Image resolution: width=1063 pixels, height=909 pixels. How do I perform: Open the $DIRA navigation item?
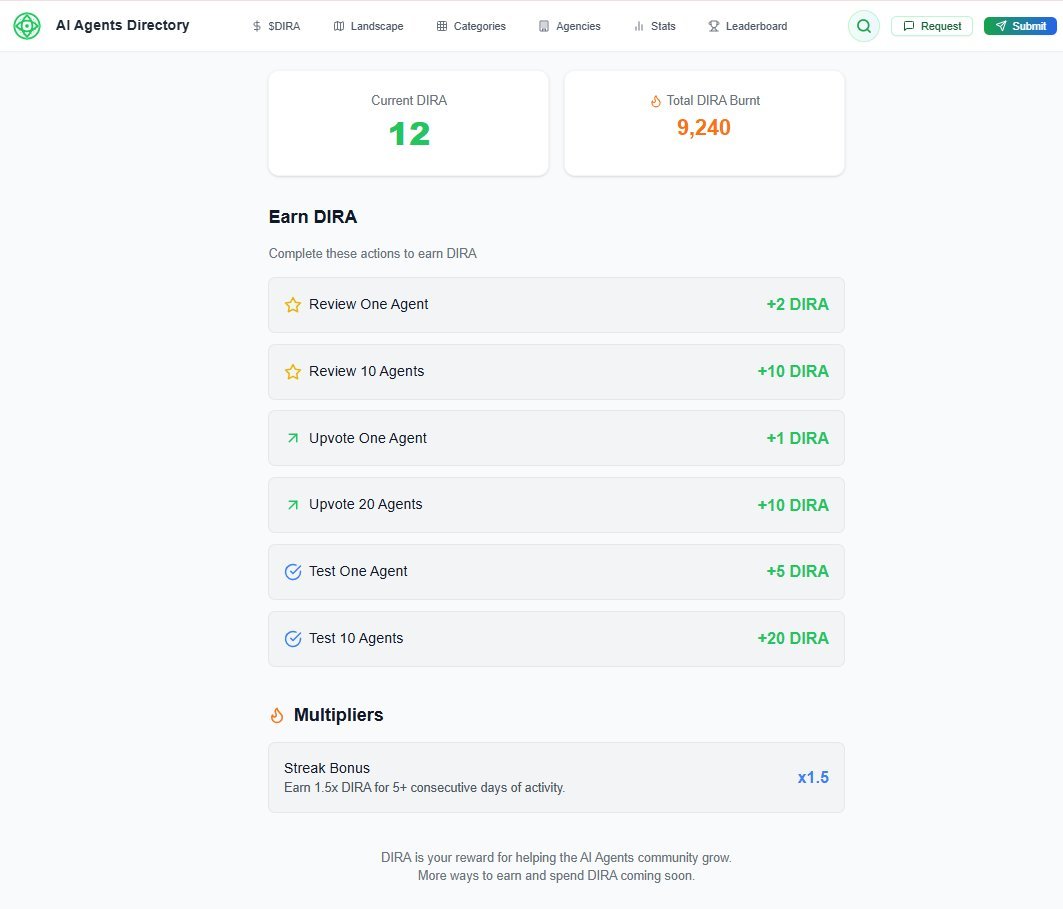coord(276,26)
